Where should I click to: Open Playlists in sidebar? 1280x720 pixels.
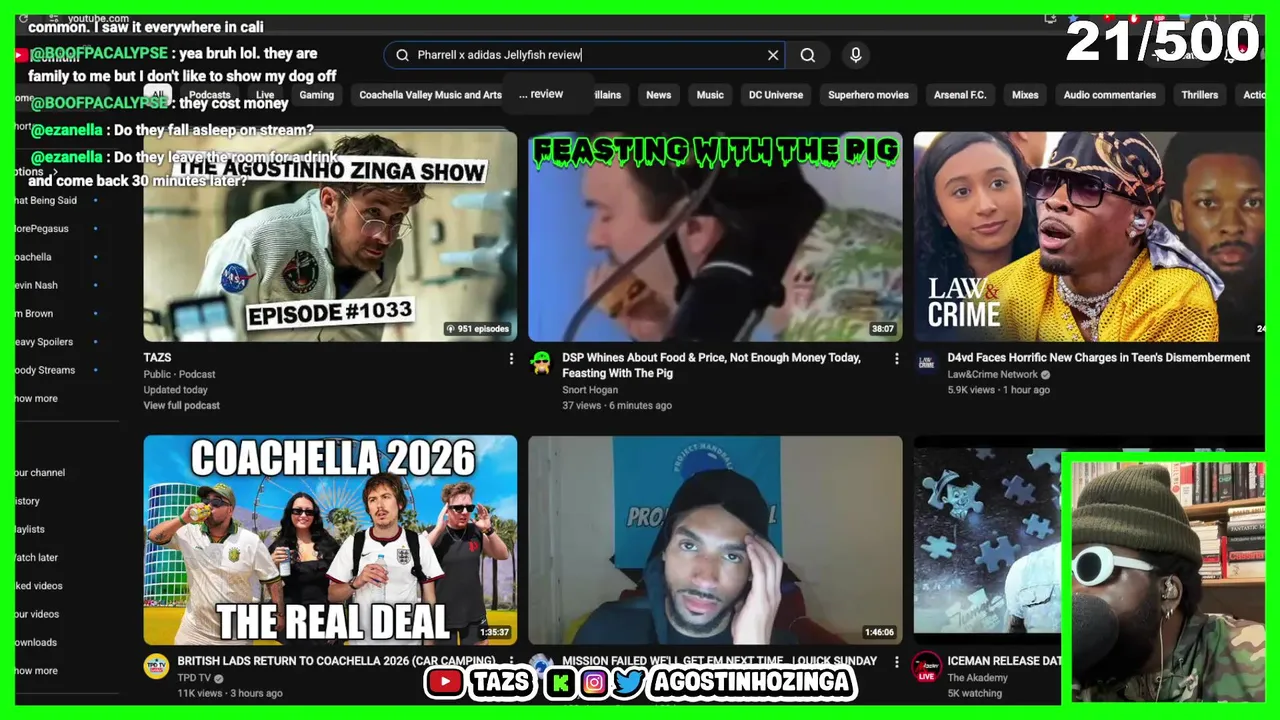pos(29,529)
